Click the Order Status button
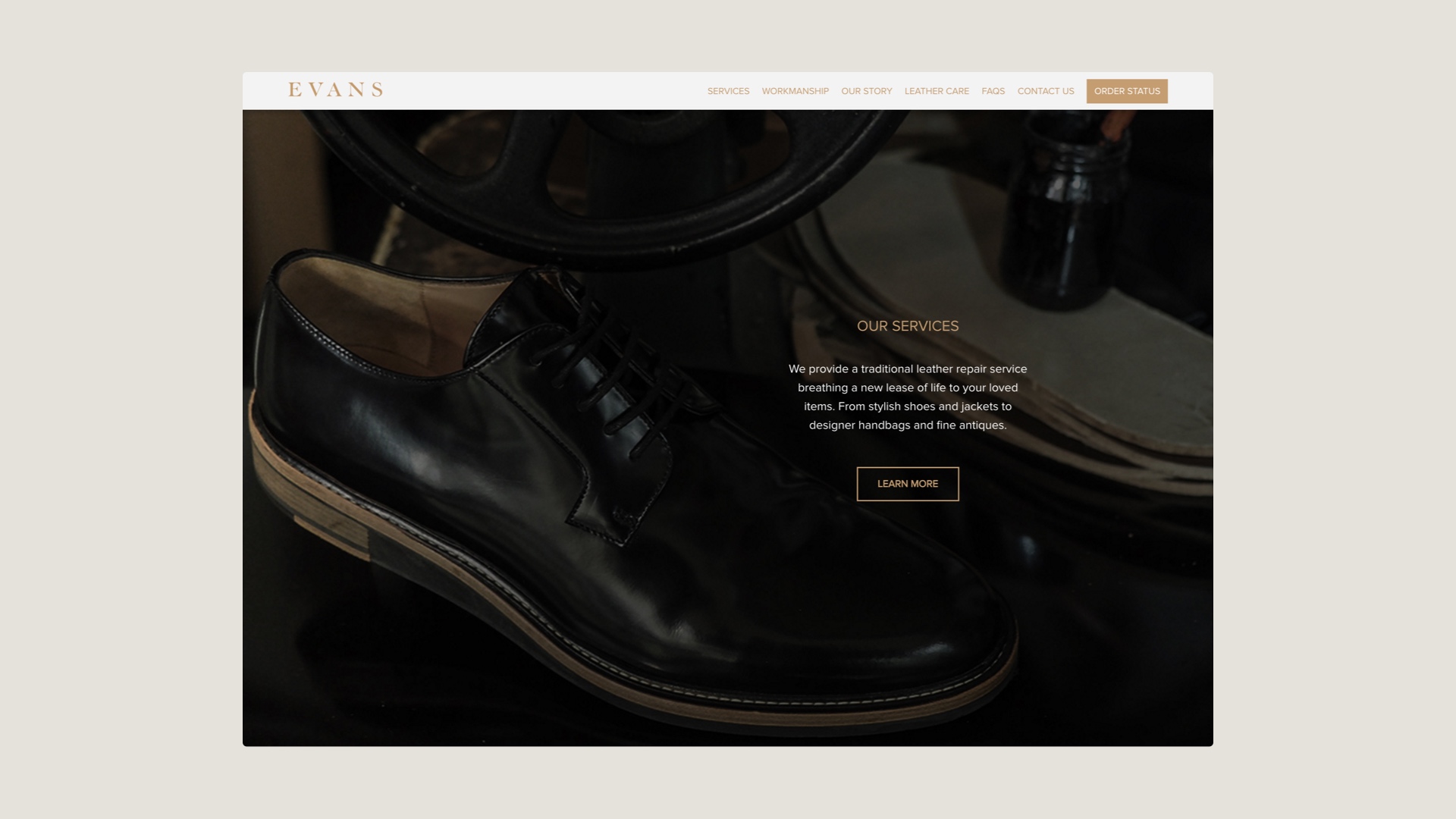Image resolution: width=1456 pixels, height=819 pixels. pyautogui.click(x=1127, y=91)
